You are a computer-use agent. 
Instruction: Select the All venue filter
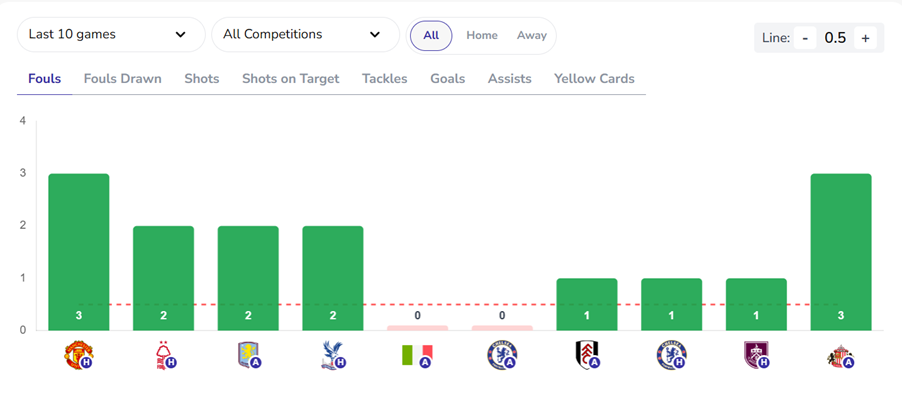[x=431, y=35]
